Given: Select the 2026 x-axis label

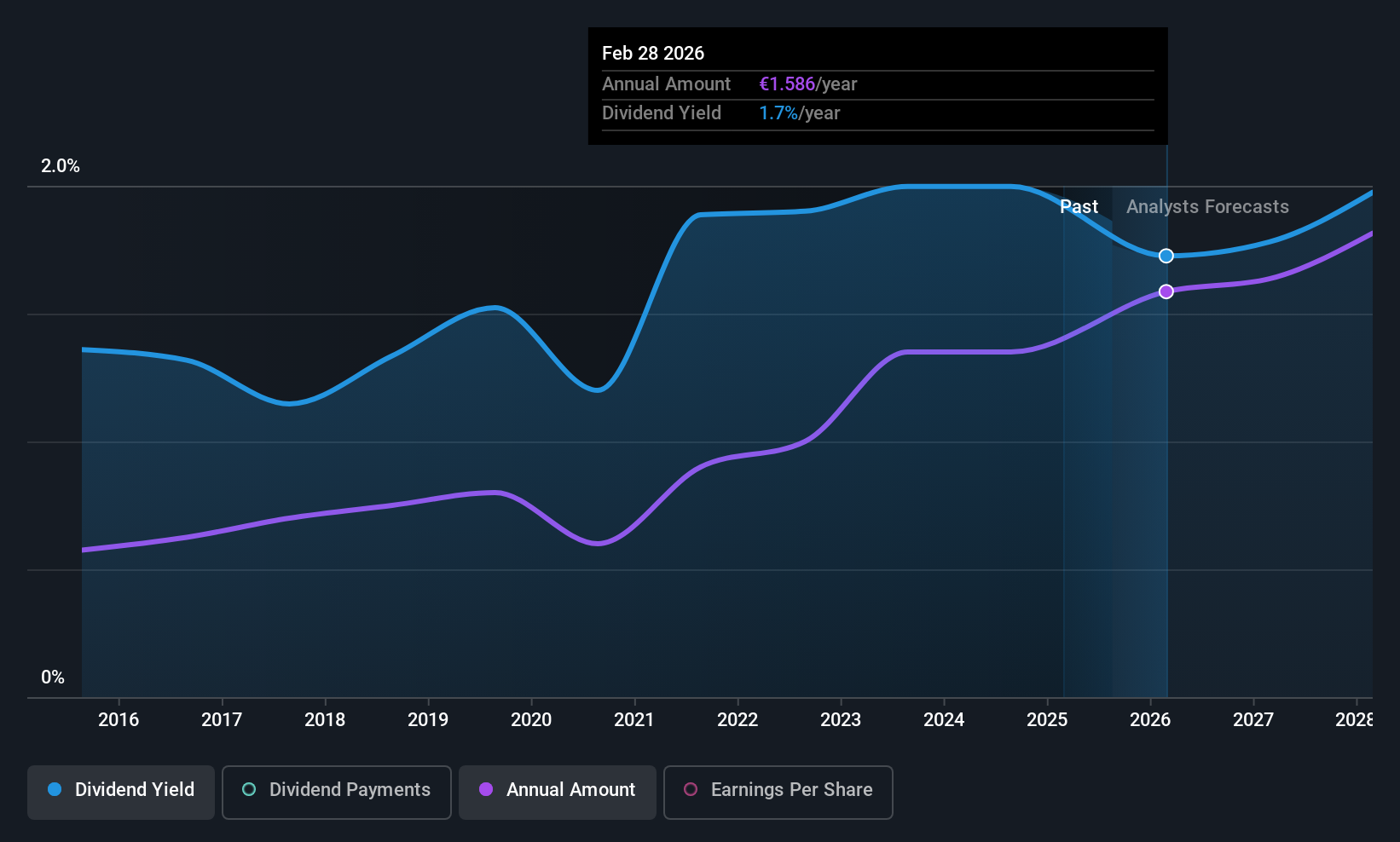Looking at the screenshot, I should (x=1150, y=720).
